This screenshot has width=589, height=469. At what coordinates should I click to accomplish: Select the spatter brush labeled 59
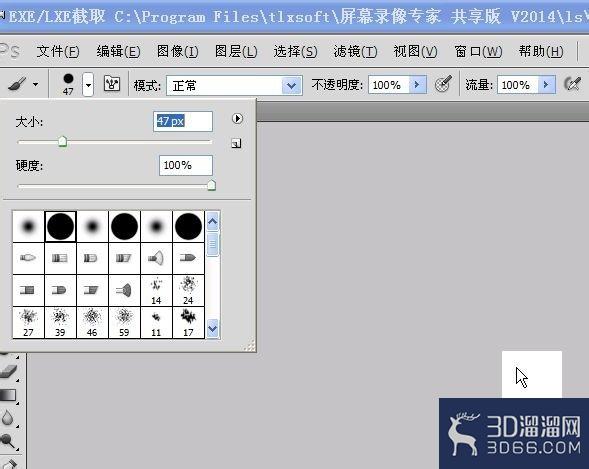point(124,323)
